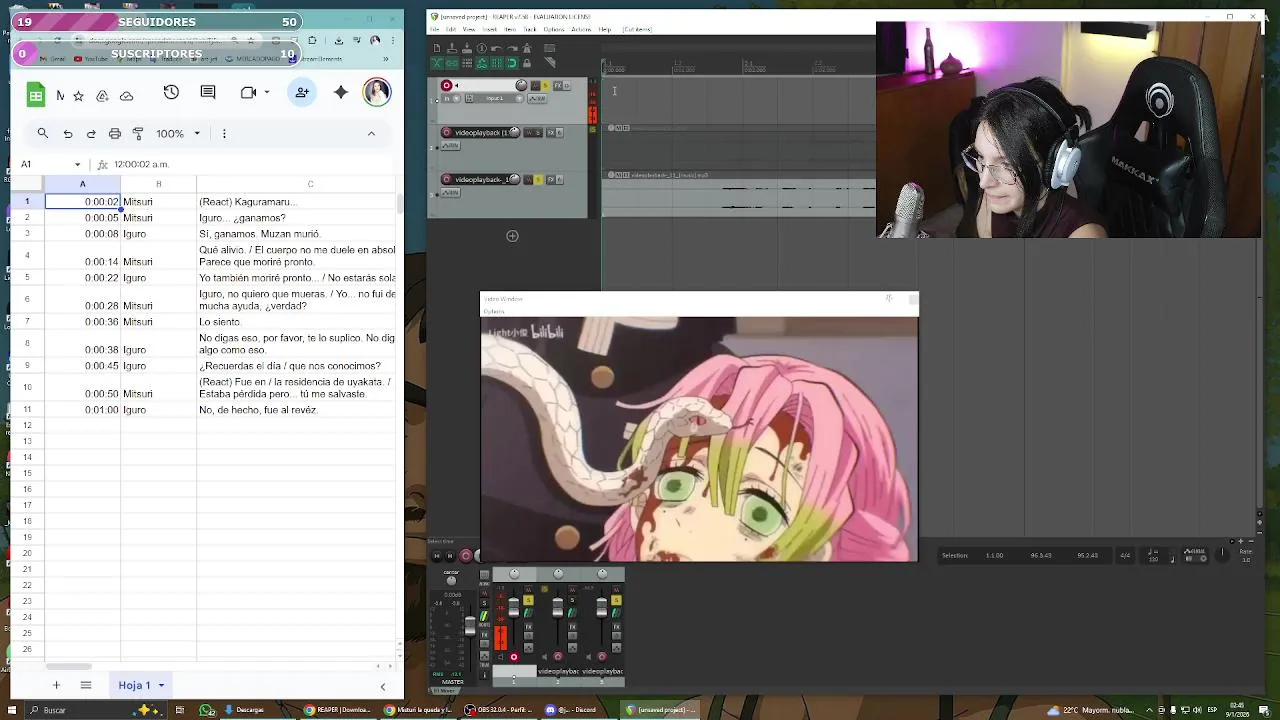Screen dimensions: 1280x720
Task: Click the cloud save status icon
Action: click(126, 96)
